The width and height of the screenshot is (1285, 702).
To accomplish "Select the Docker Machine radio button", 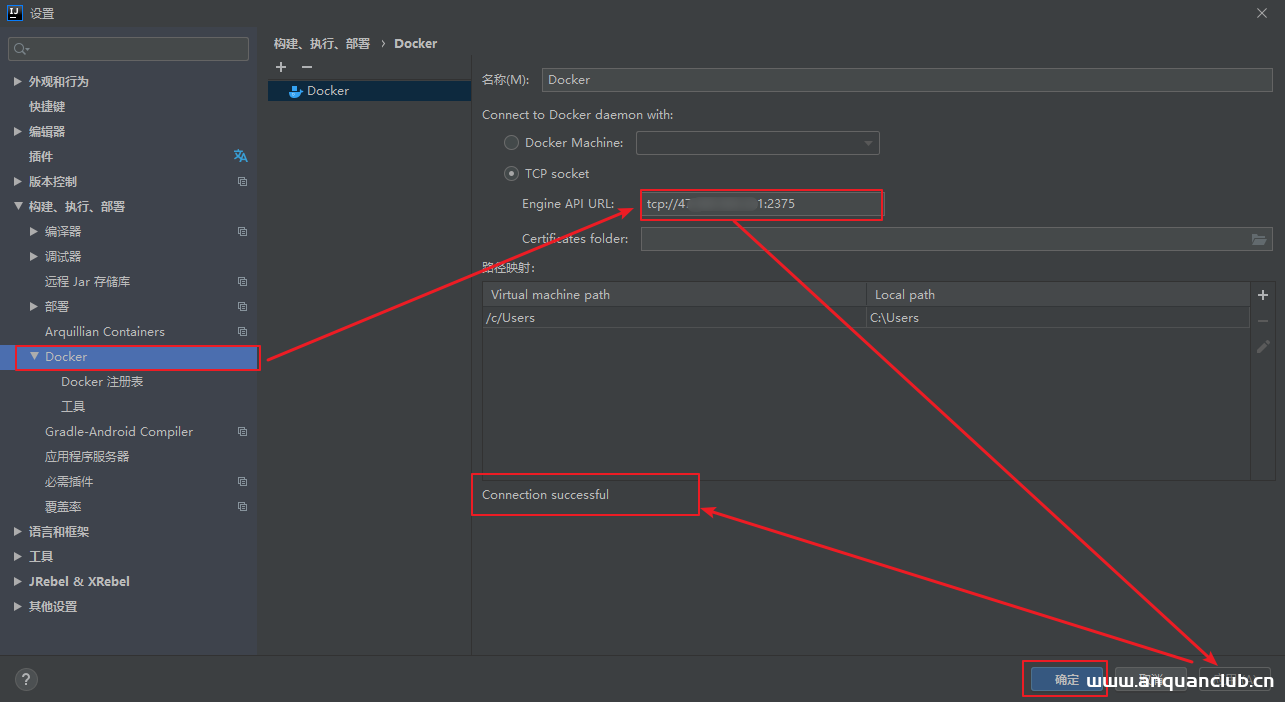I will click(x=511, y=143).
